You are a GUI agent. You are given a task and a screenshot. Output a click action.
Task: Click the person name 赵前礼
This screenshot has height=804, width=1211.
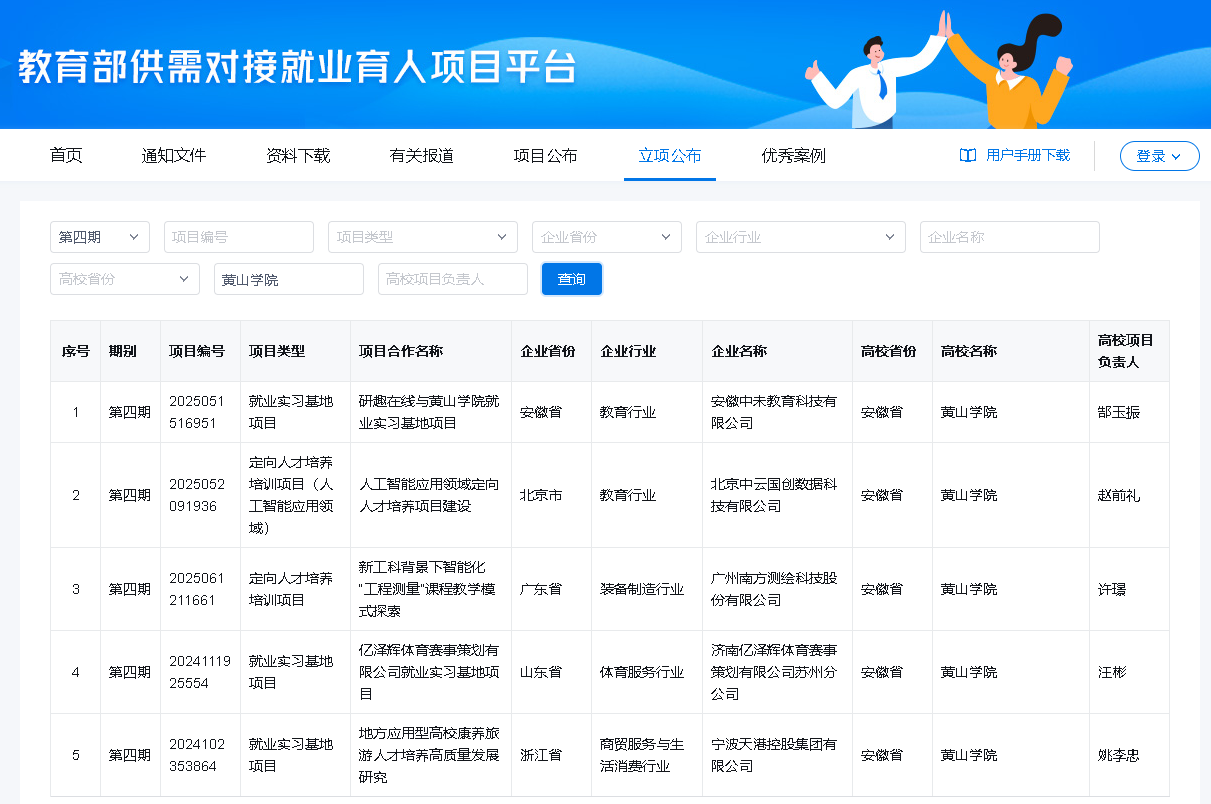pyautogui.click(x=1119, y=495)
